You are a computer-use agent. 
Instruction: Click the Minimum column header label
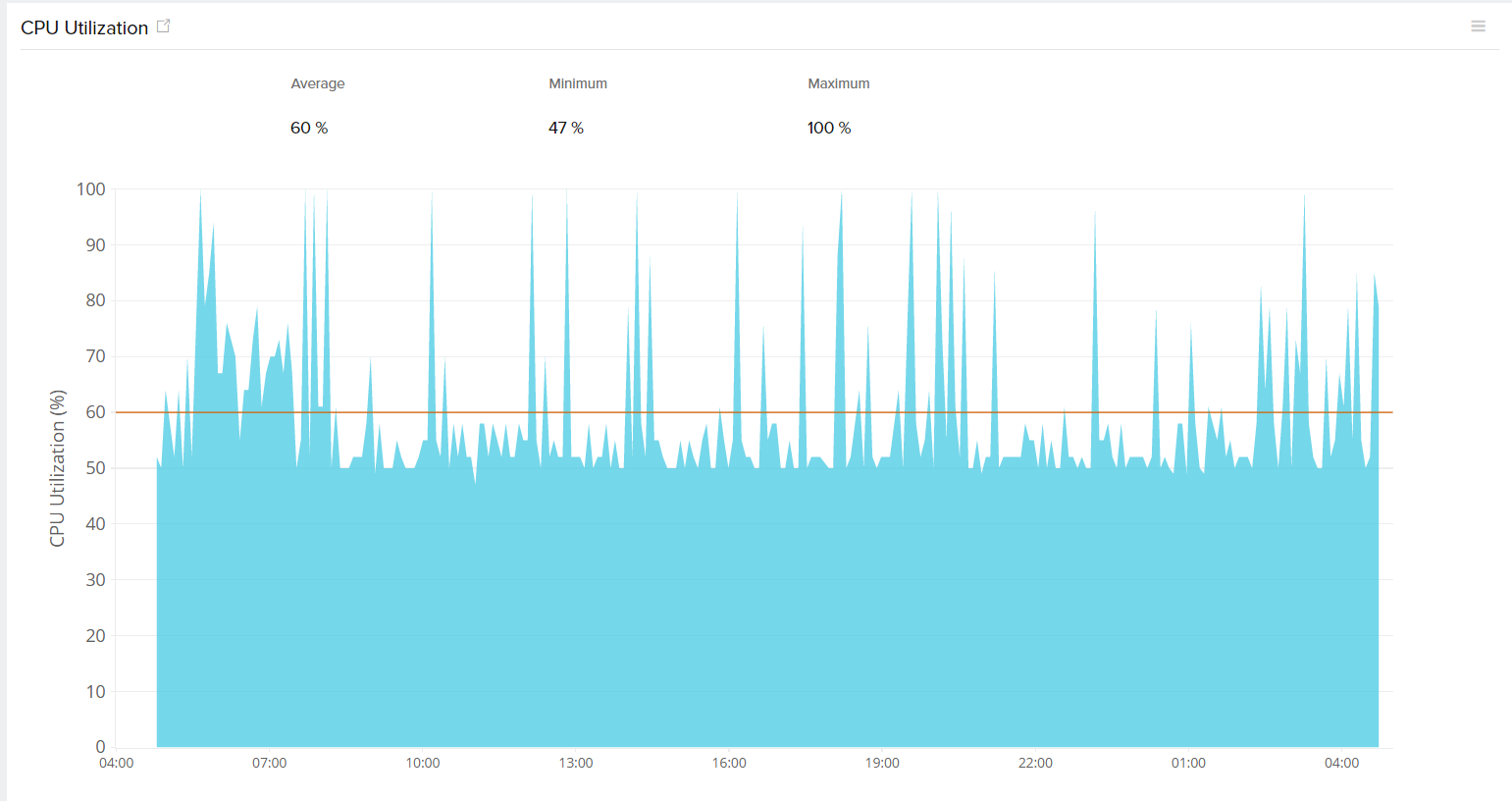coord(578,83)
